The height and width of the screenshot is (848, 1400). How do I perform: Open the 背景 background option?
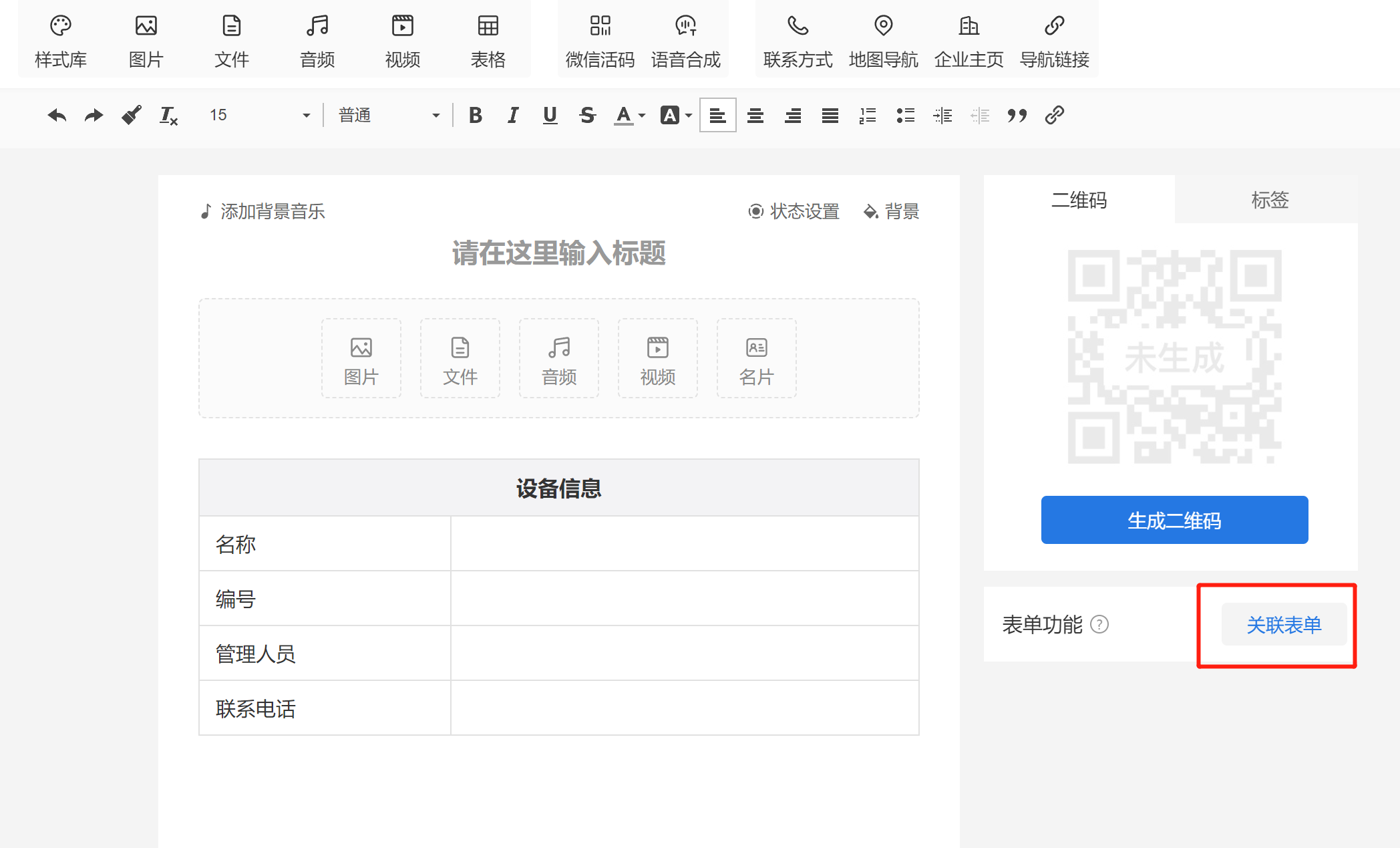click(x=891, y=212)
